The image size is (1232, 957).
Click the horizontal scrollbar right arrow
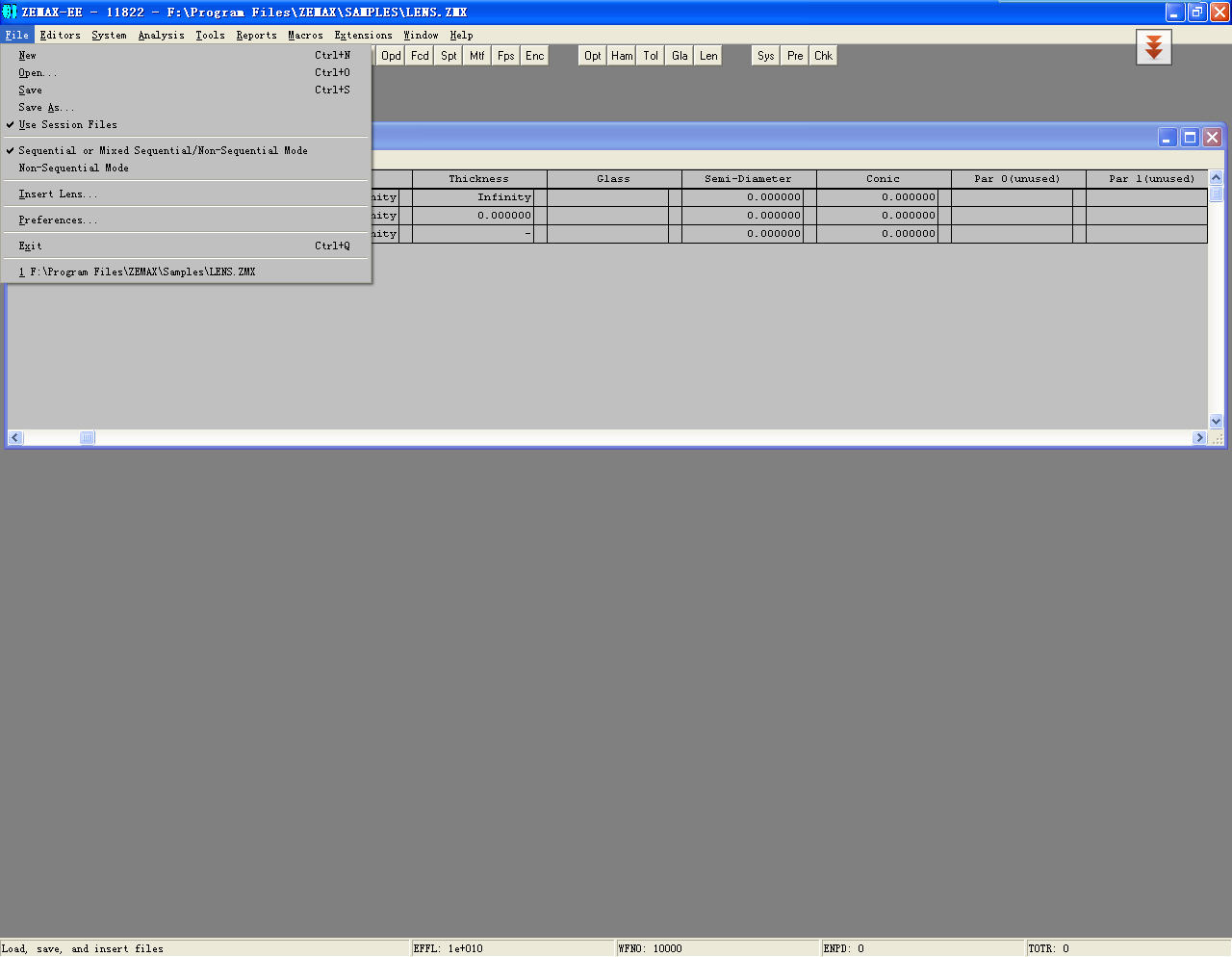coord(1199,437)
